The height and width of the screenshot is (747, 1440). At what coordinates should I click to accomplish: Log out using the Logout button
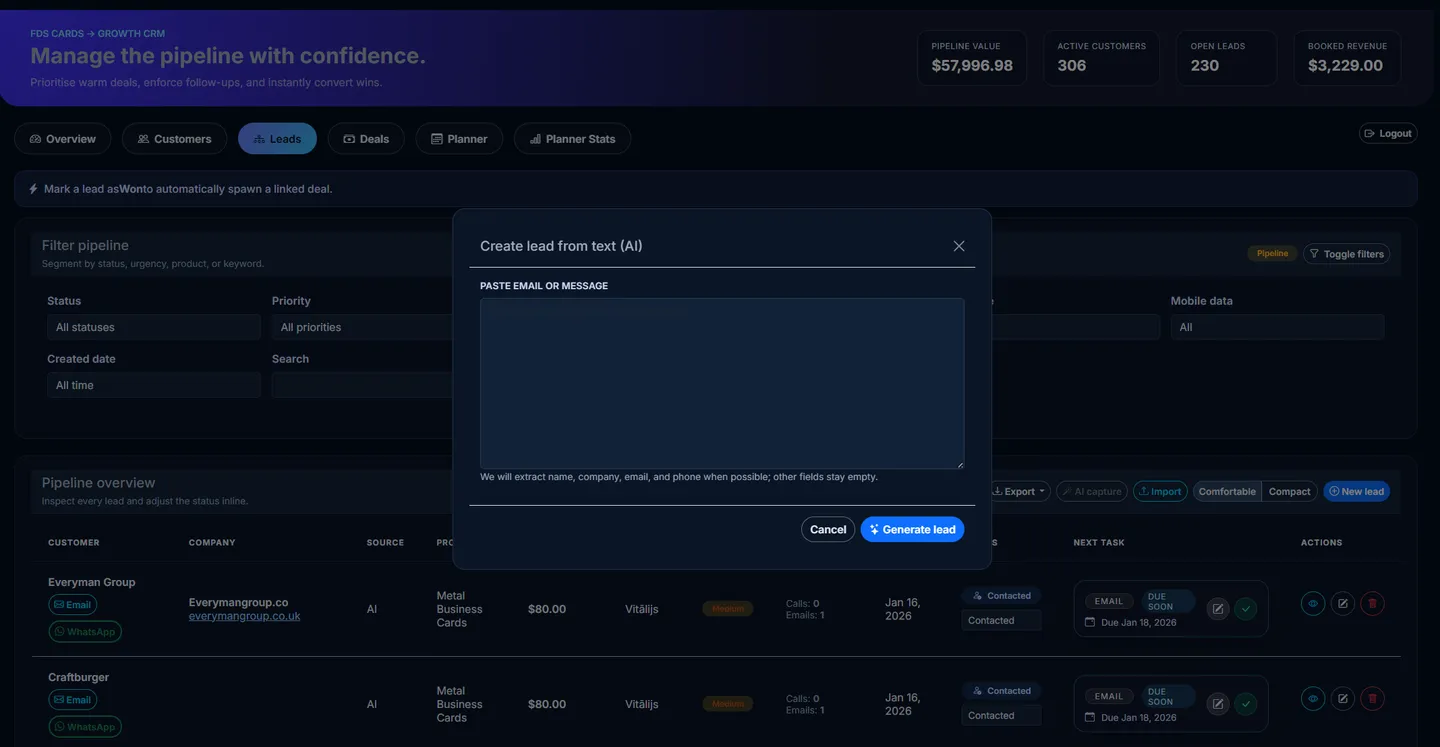tap(1388, 133)
